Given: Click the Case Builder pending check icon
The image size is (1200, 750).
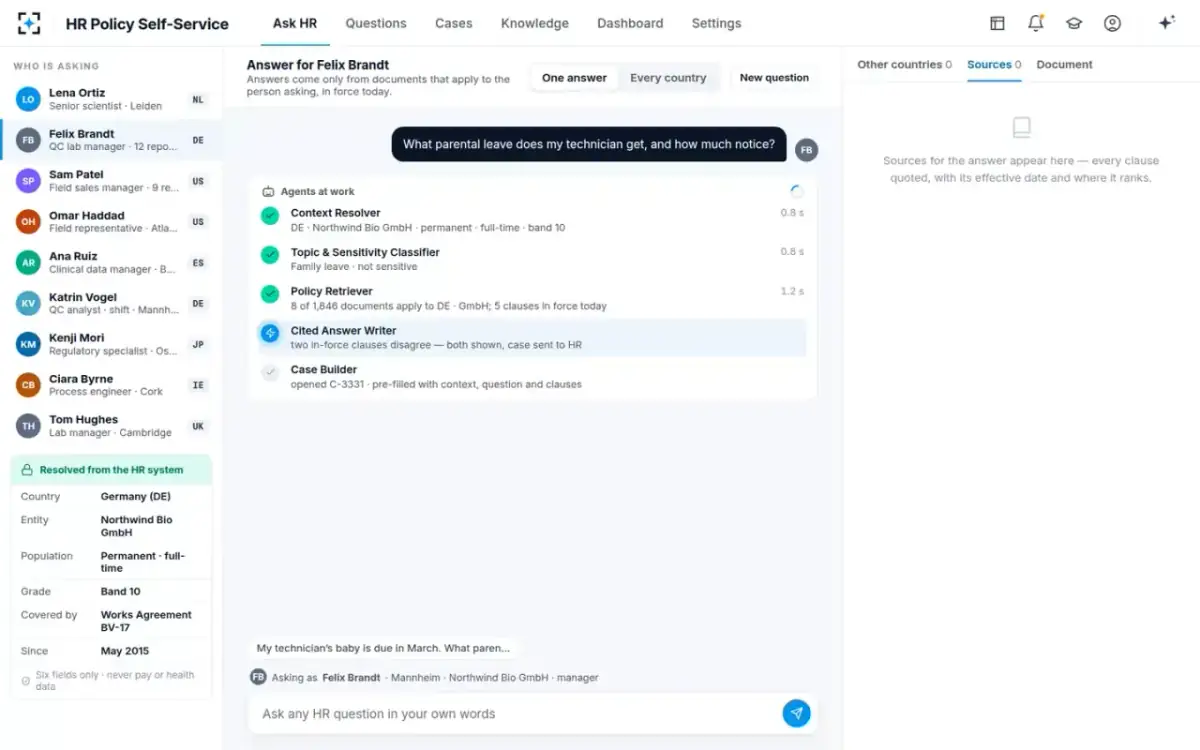Looking at the screenshot, I should point(270,372).
